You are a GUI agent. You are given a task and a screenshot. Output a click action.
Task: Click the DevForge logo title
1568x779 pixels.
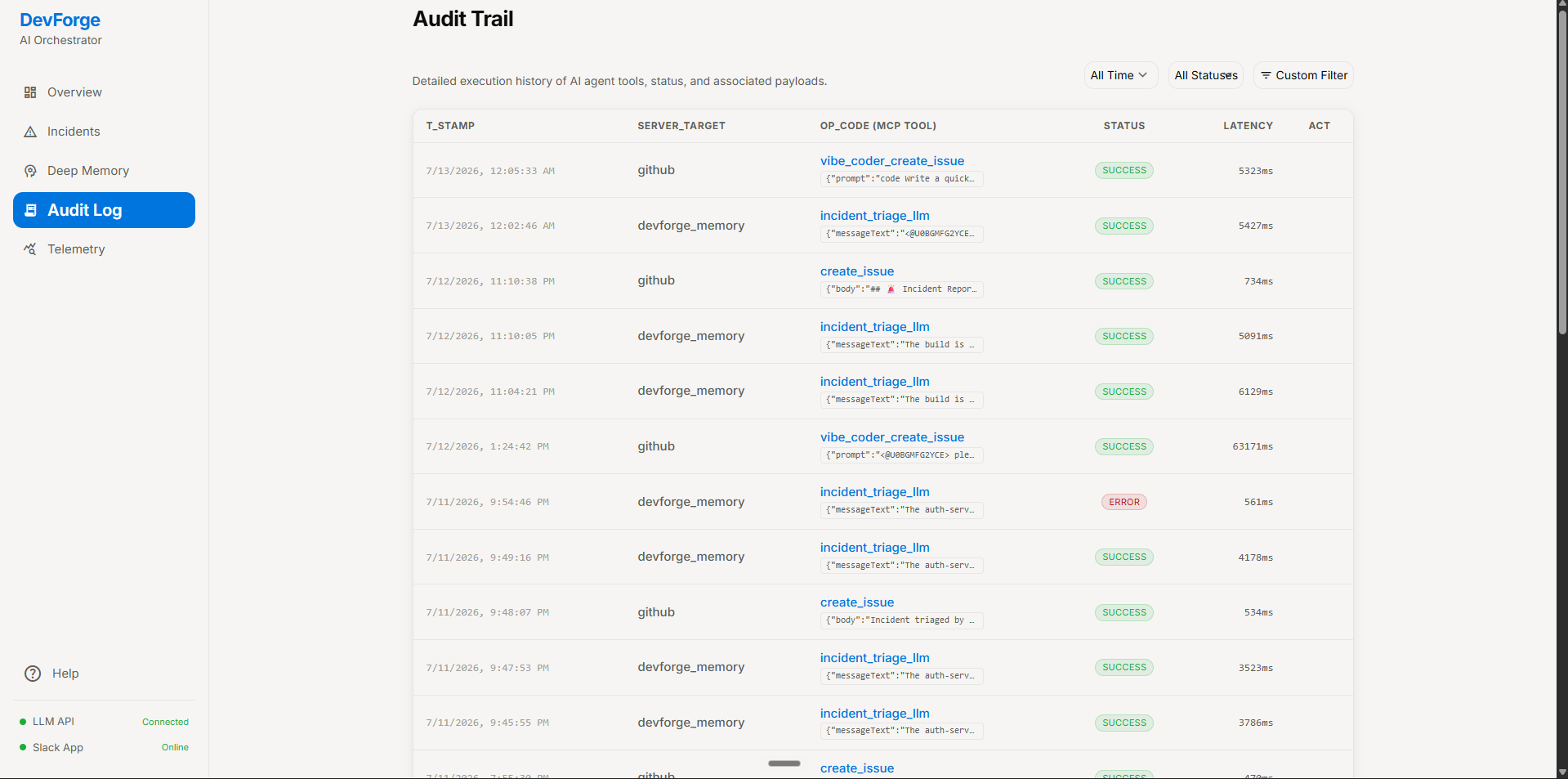[60, 20]
